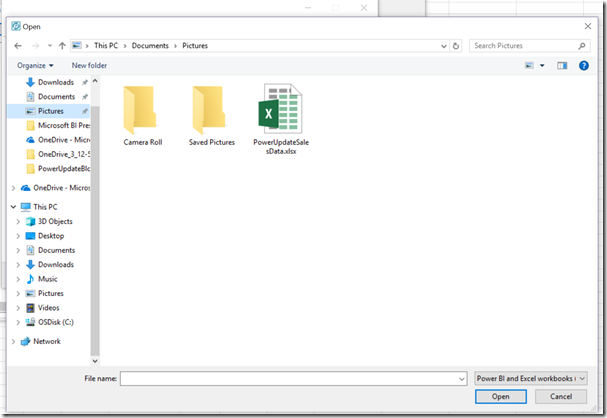The width and height of the screenshot is (607, 418).
Task: Expand the OSDisk (C:) node
Action: tap(18, 322)
